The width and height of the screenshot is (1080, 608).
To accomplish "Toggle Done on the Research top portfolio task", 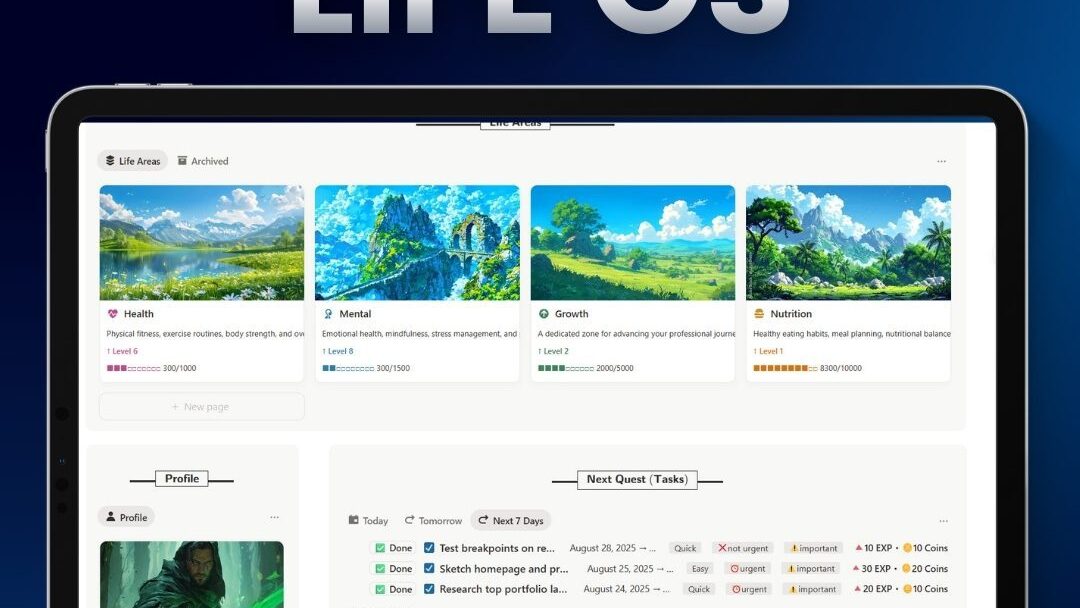I will (x=382, y=589).
